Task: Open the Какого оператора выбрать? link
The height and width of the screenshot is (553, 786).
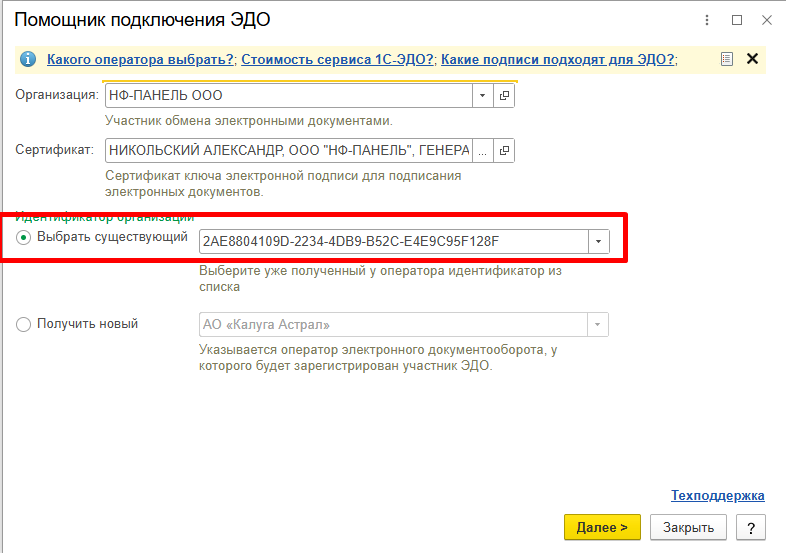Action: pos(140,59)
